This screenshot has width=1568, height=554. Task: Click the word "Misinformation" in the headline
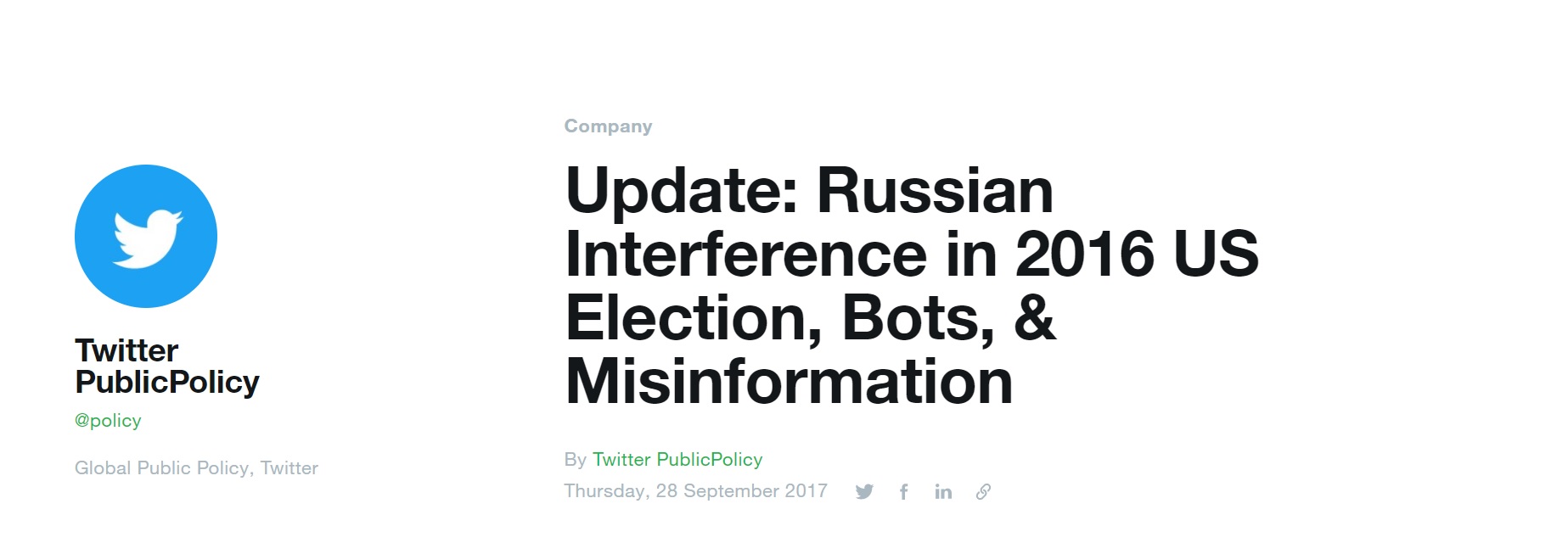(x=790, y=382)
